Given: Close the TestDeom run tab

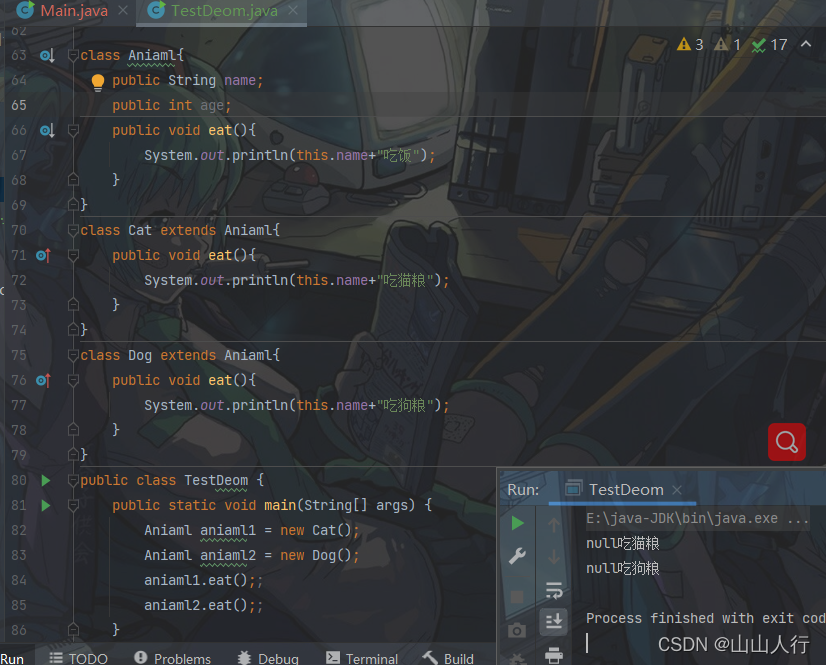Looking at the screenshot, I should pyautogui.click(x=677, y=490).
